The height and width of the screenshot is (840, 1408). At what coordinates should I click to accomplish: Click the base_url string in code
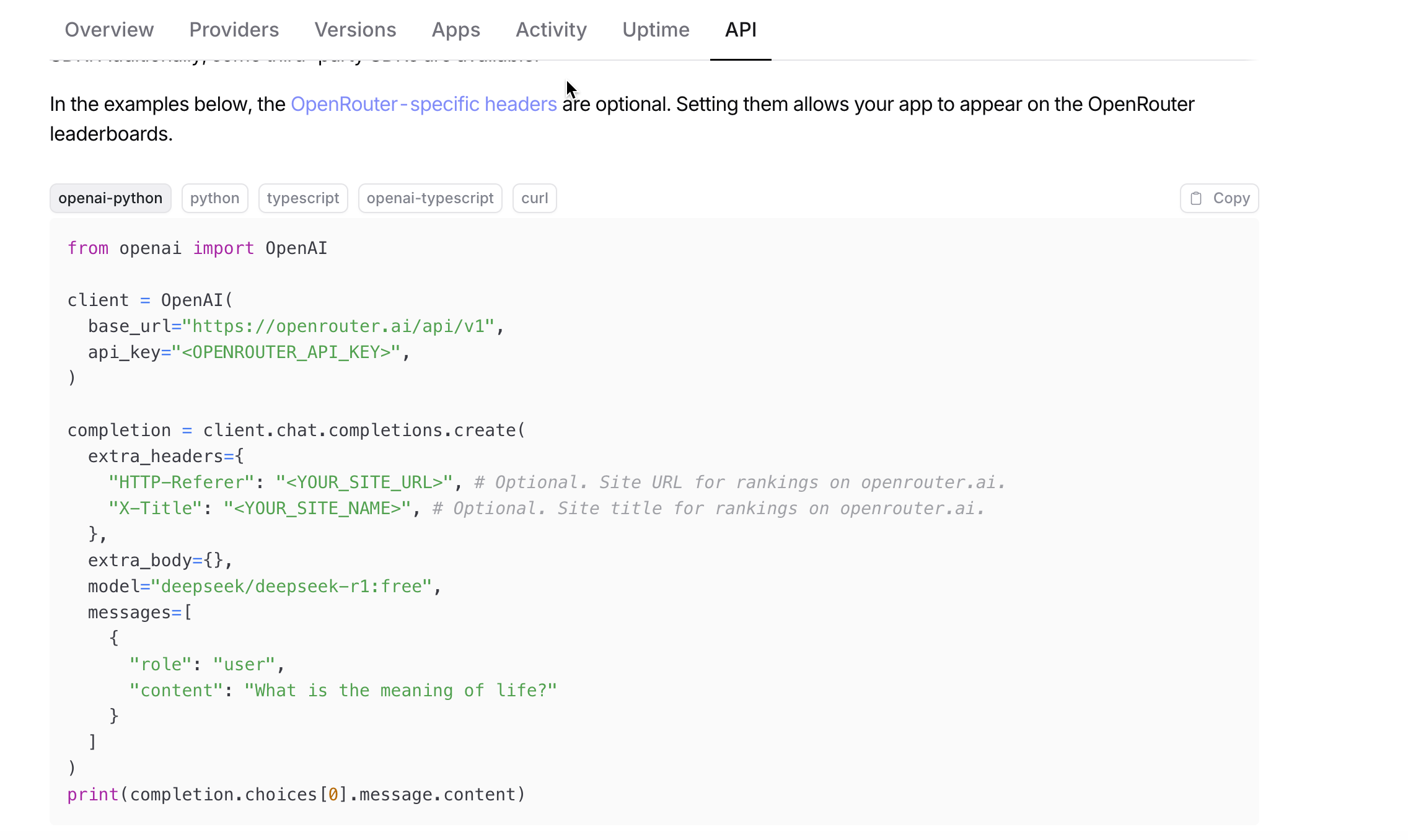click(338, 326)
